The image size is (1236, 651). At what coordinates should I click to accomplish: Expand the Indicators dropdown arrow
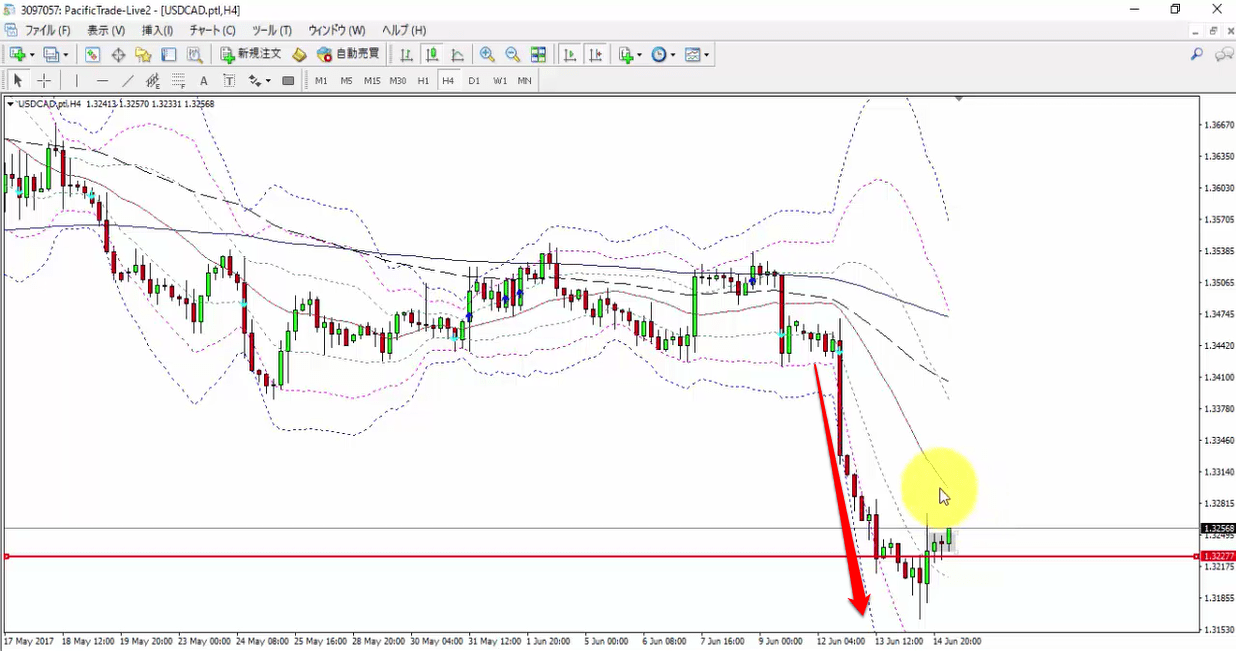pyautogui.click(x=640, y=55)
